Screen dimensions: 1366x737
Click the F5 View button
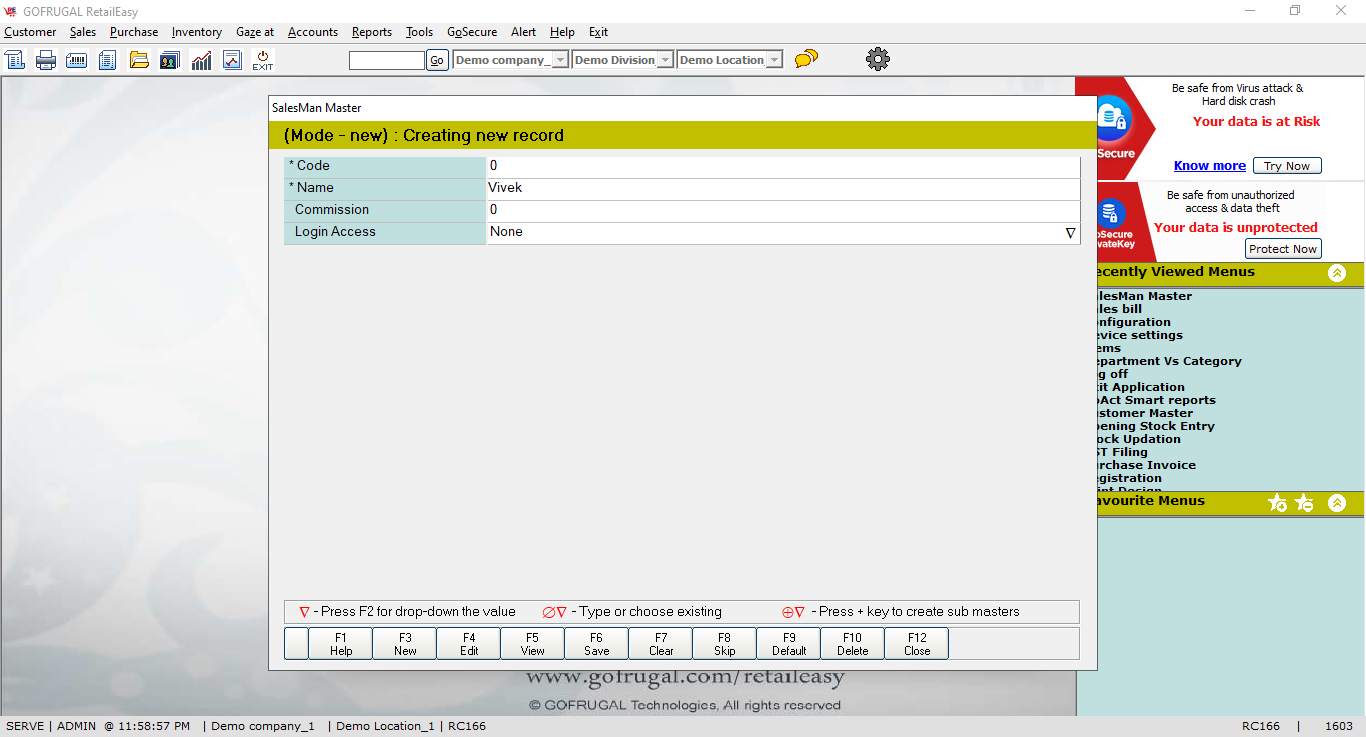tap(533, 644)
